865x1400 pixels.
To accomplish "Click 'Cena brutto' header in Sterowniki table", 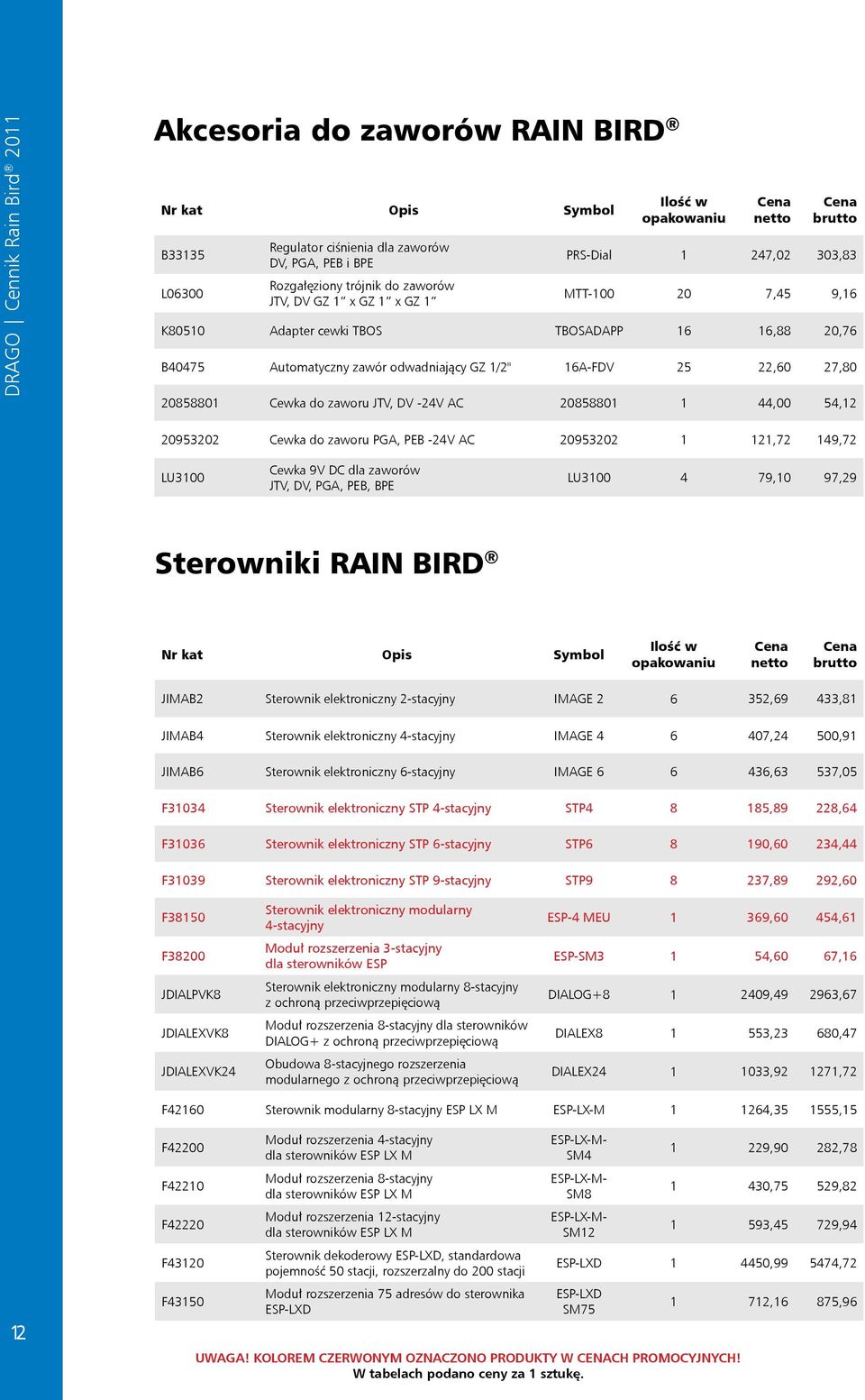I will pyautogui.click(x=835, y=654).
